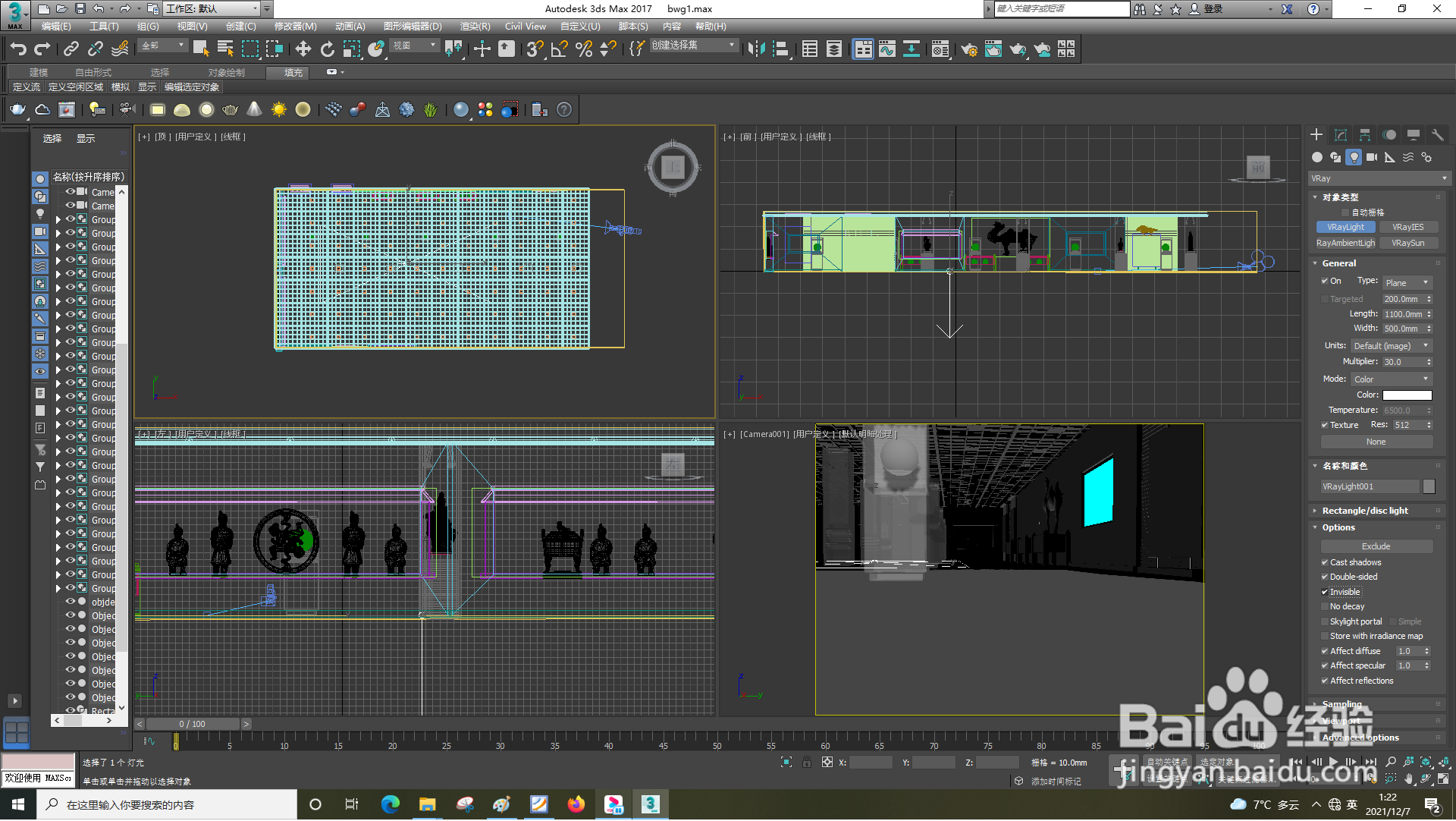Click the Exclude button
The width and height of the screenshot is (1456, 821).
1376,546
